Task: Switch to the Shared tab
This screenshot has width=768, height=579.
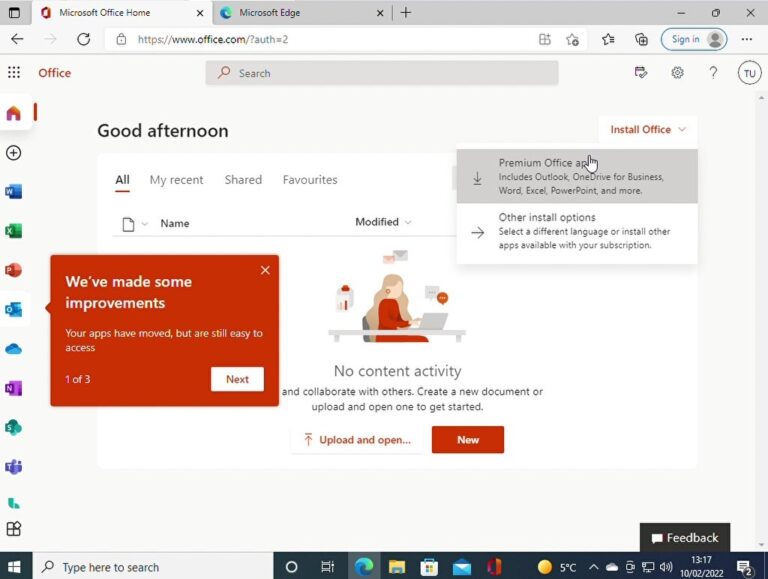Action: (243, 180)
